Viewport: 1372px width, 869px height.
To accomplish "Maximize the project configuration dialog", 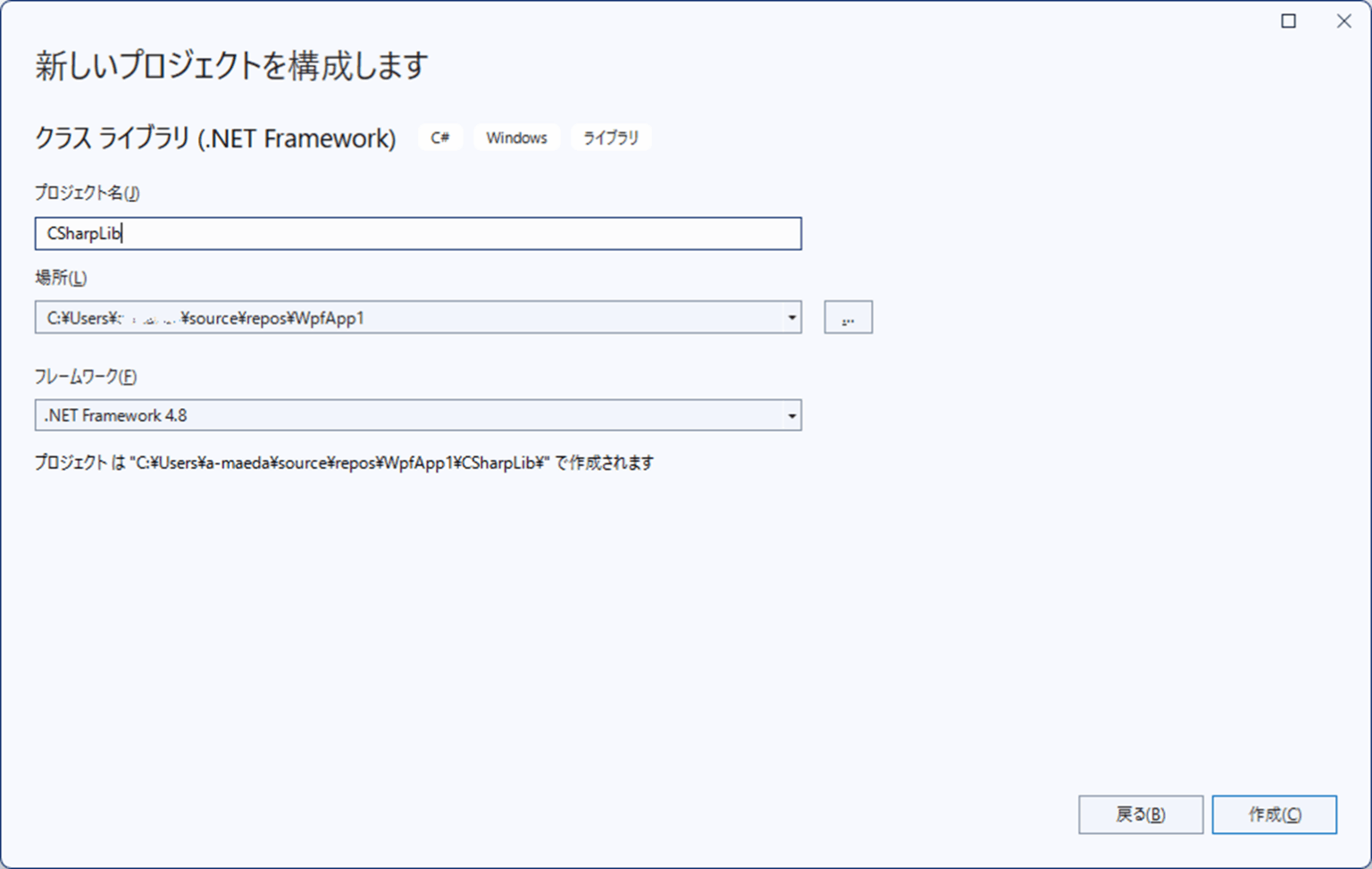I will tap(1288, 21).
